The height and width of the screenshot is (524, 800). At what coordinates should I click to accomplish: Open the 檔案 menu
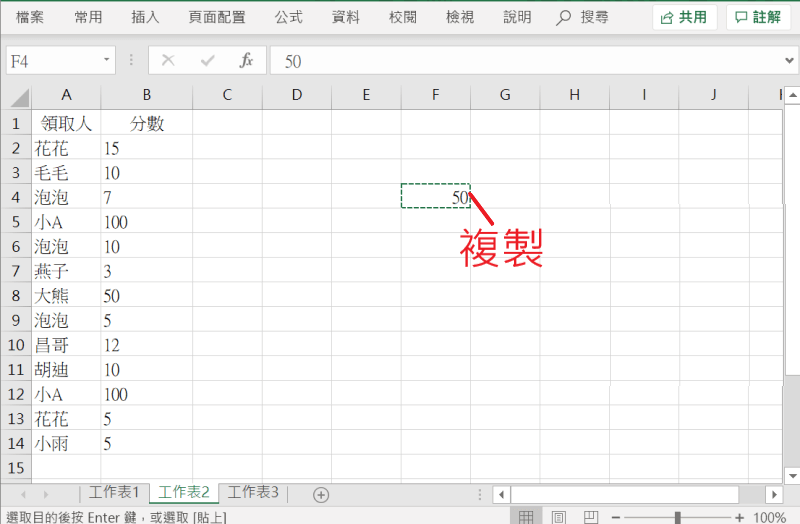30,17
